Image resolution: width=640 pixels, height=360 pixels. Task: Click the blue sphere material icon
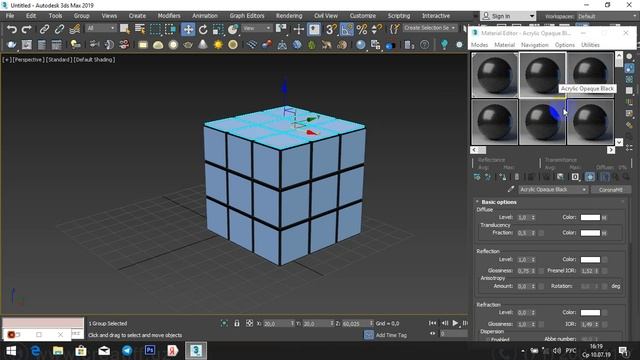click(360, 45)
